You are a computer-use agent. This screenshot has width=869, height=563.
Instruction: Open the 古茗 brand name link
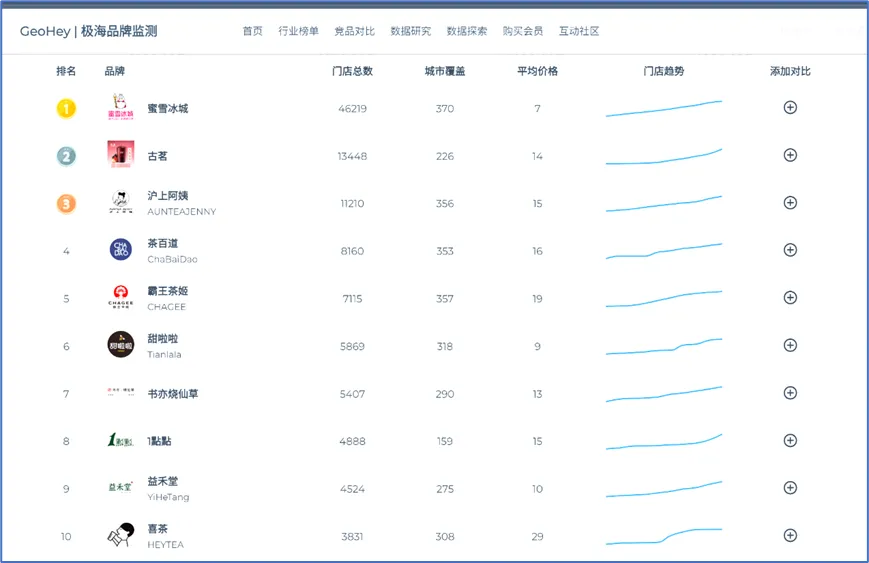coord(157,156)
